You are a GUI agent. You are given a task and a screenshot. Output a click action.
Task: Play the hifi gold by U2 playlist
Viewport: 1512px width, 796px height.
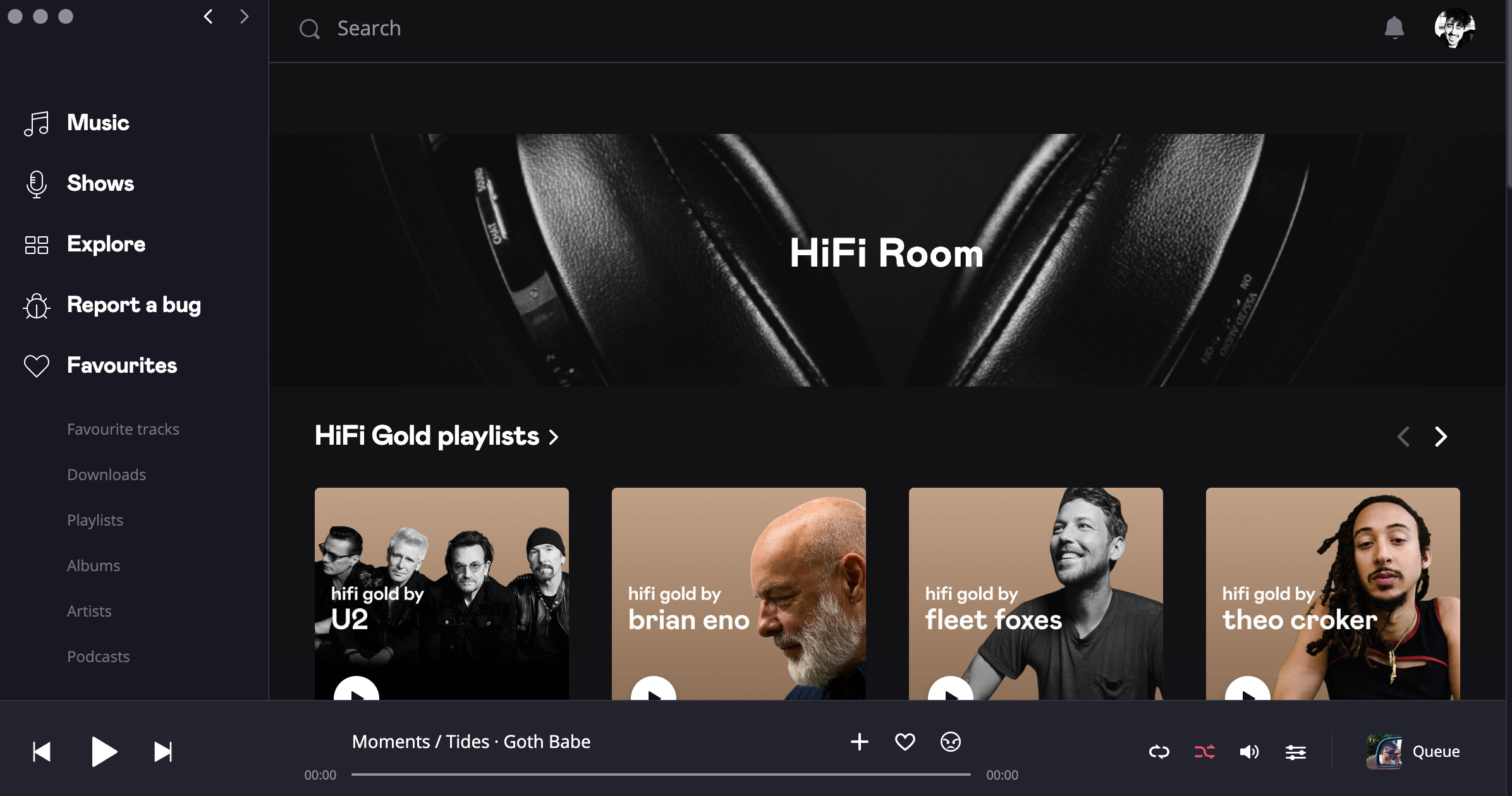(x=357, y=689)
